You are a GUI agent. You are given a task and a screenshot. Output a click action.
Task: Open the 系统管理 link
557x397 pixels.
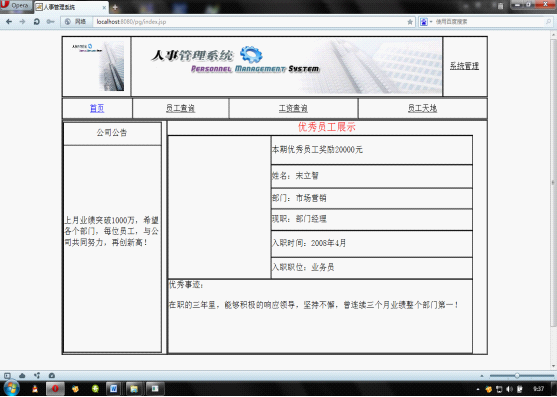click(x=464, y=66)
